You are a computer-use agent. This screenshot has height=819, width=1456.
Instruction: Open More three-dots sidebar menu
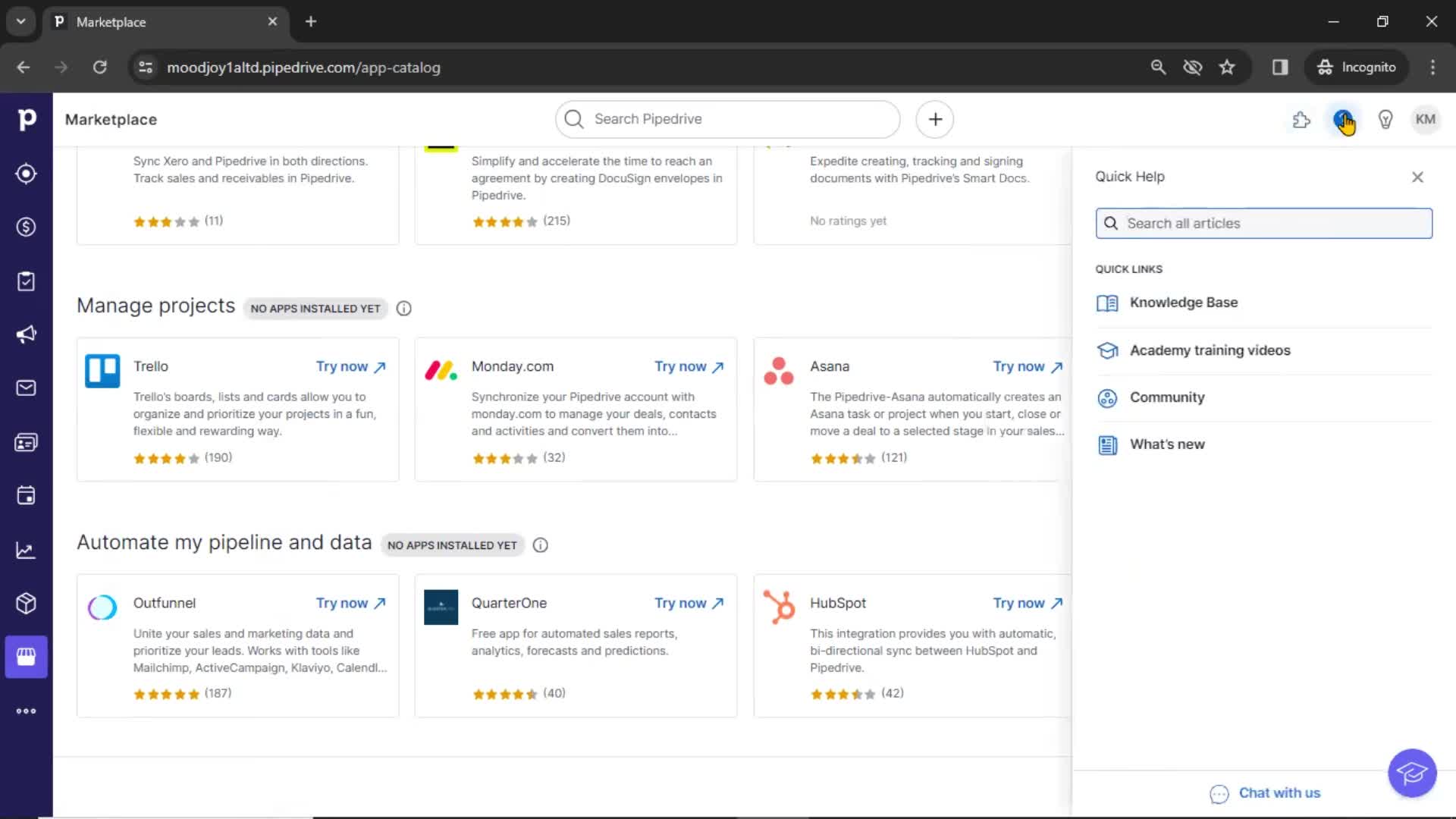coord(26,711)
